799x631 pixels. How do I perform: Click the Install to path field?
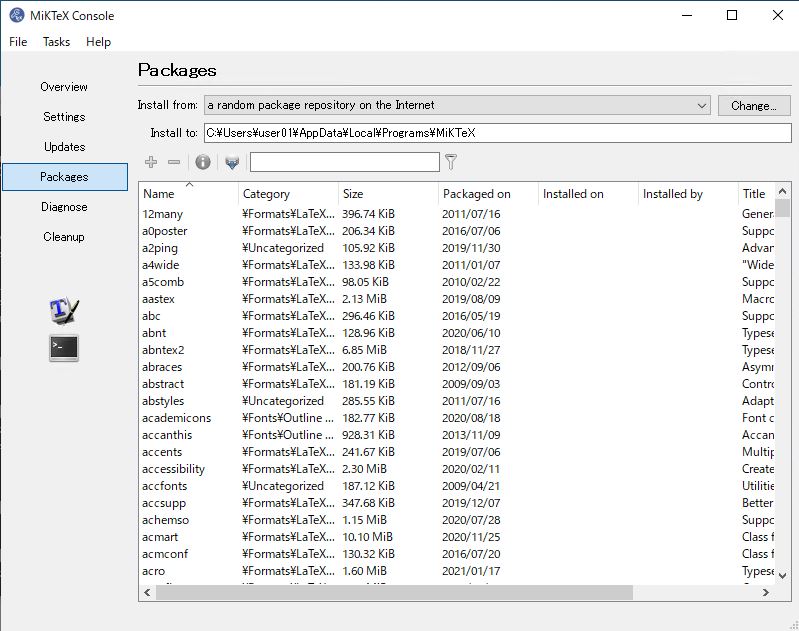(497, 133)
